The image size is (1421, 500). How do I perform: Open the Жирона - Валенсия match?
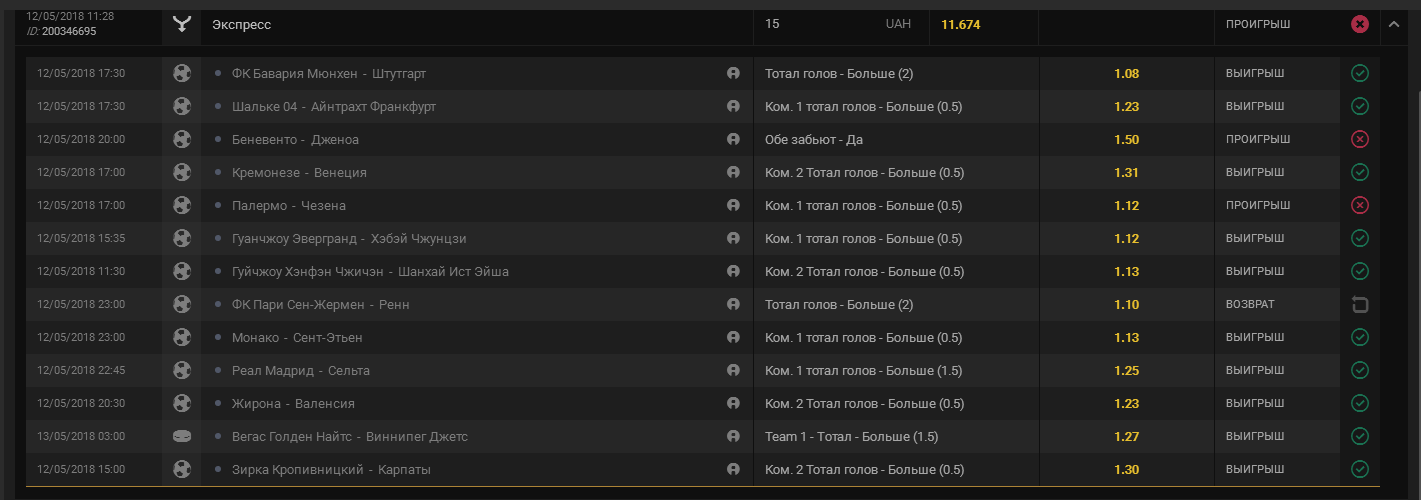click(293, 403)
